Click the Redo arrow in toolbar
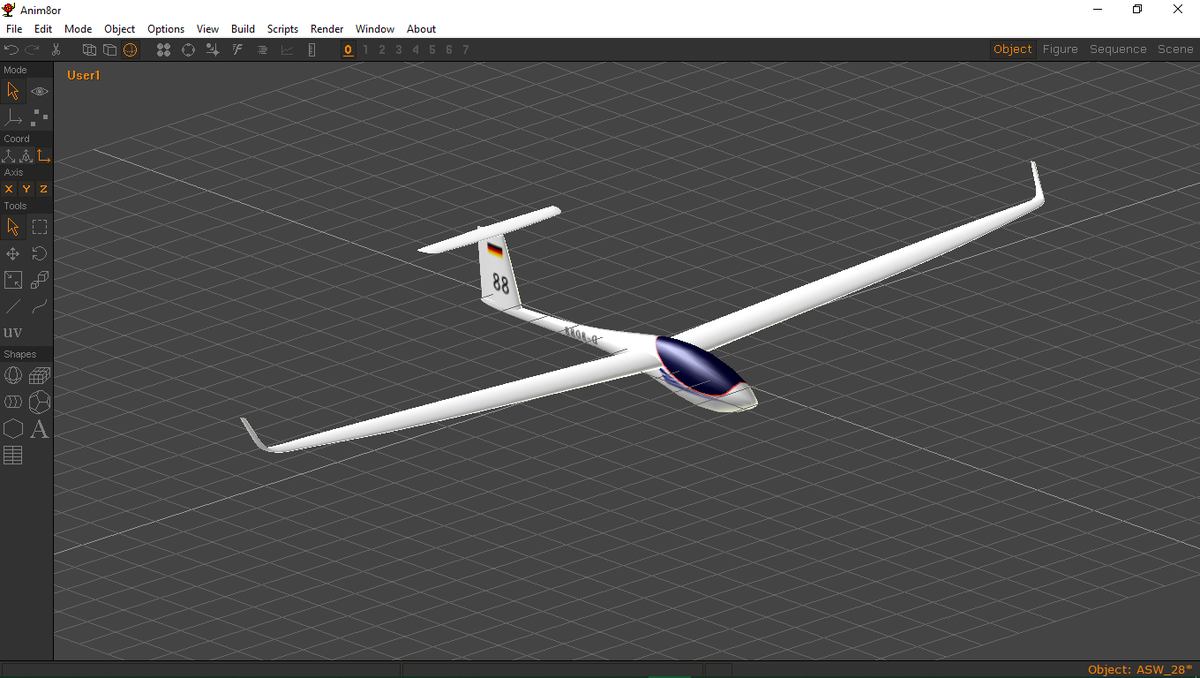Viewport: 1200px width, 678px height. (33, 50)
